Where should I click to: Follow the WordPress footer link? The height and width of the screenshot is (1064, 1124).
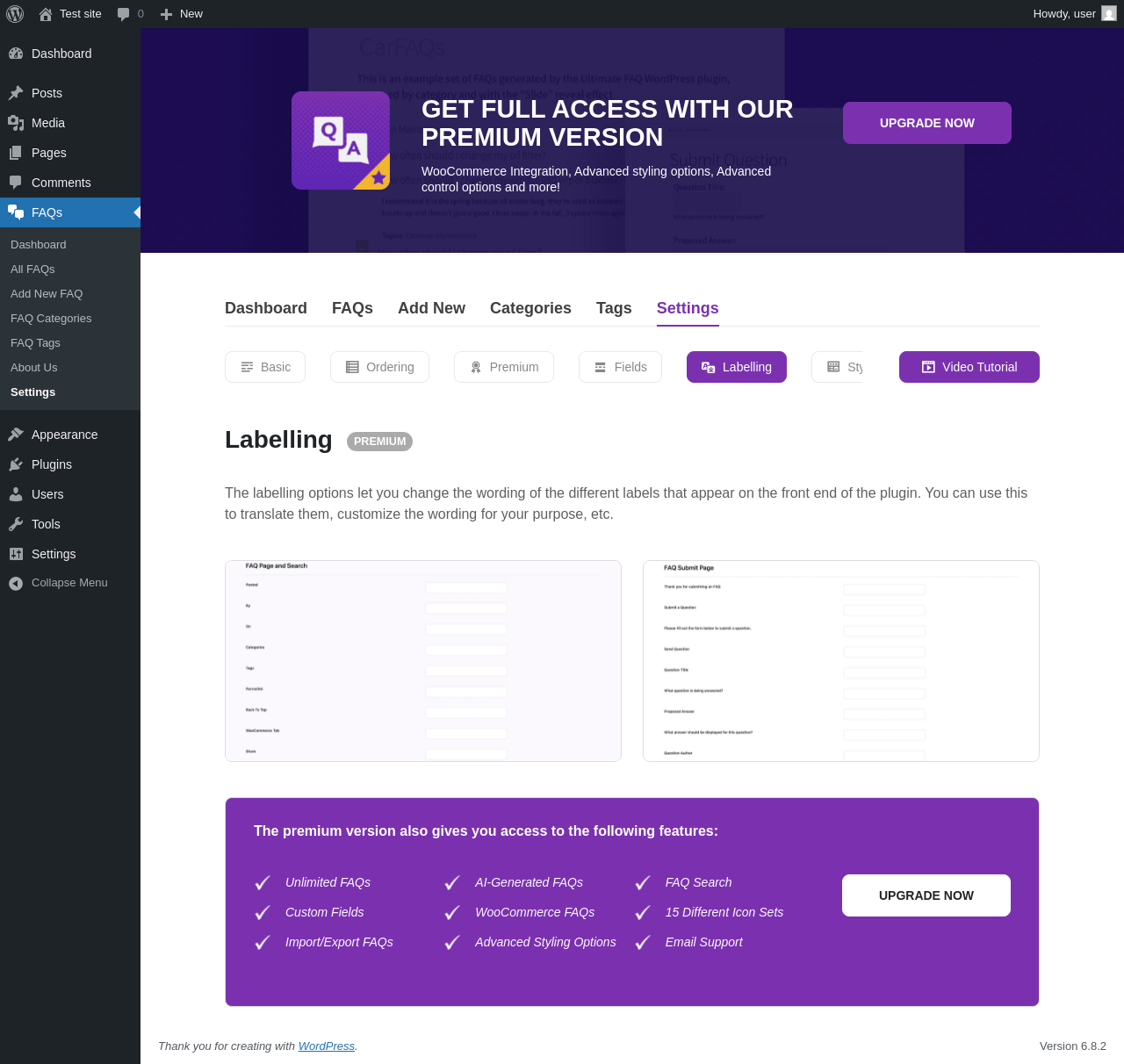point(327,1046)
